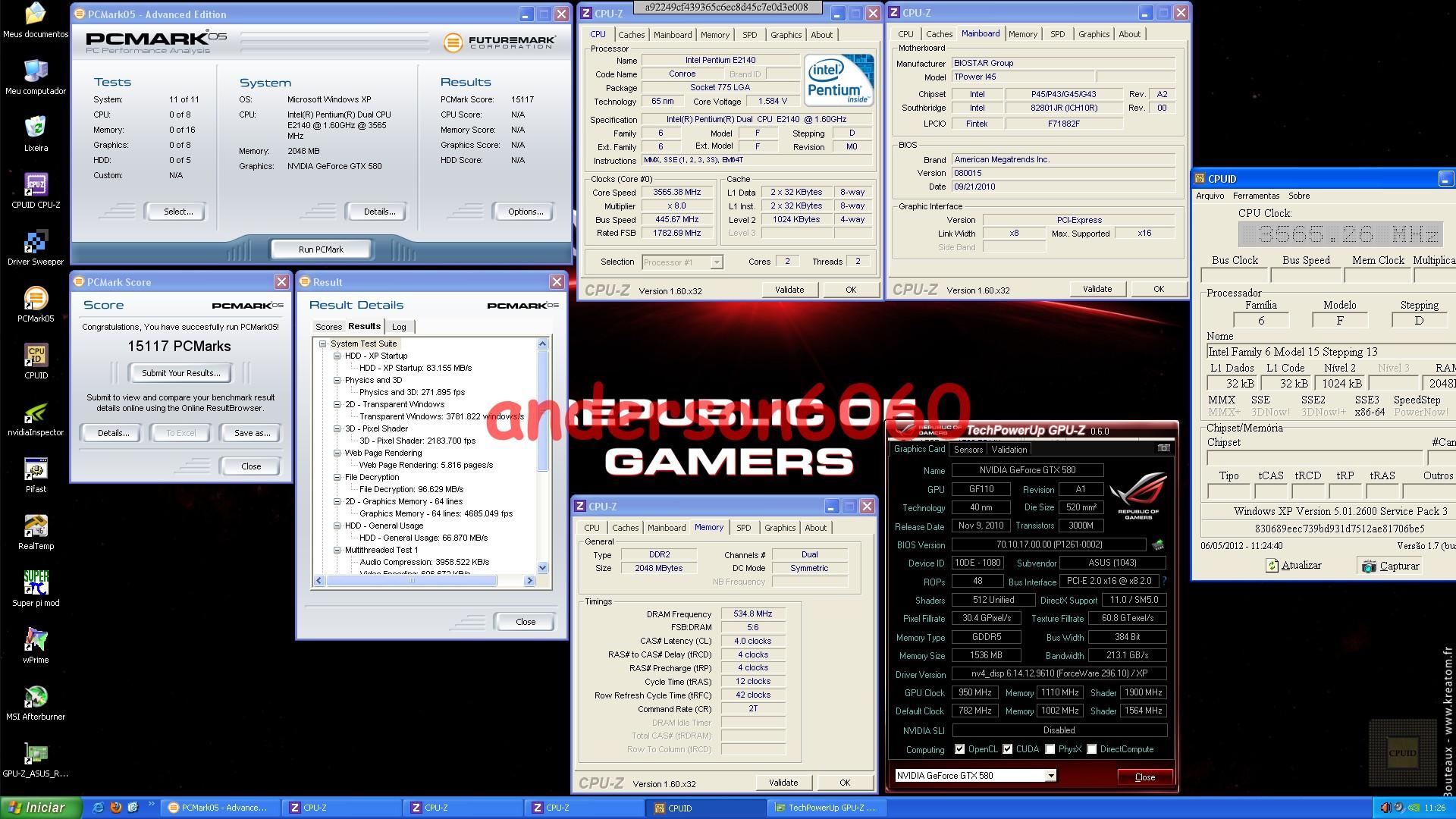This screenshot has height=819, width=1456.
Task: Click Capturar button in CPUID
Action: click(1391, 566)
